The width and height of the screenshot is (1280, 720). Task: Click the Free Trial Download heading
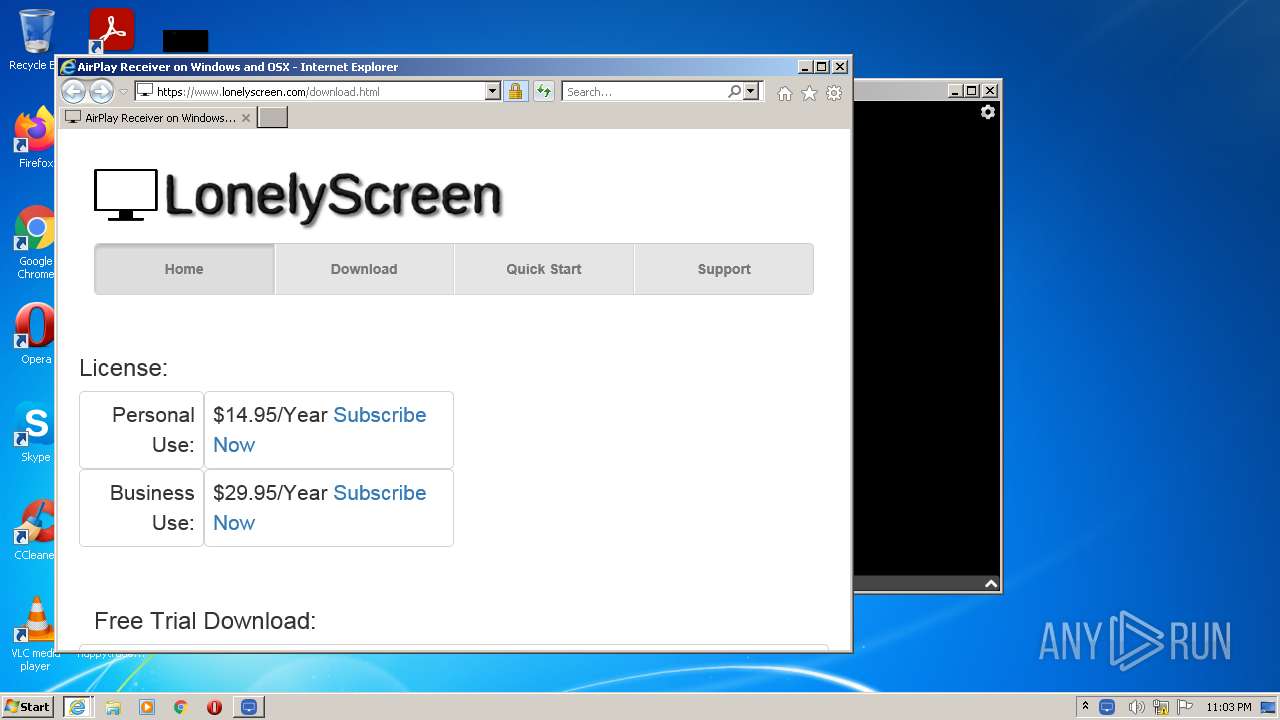pos(205,621)
